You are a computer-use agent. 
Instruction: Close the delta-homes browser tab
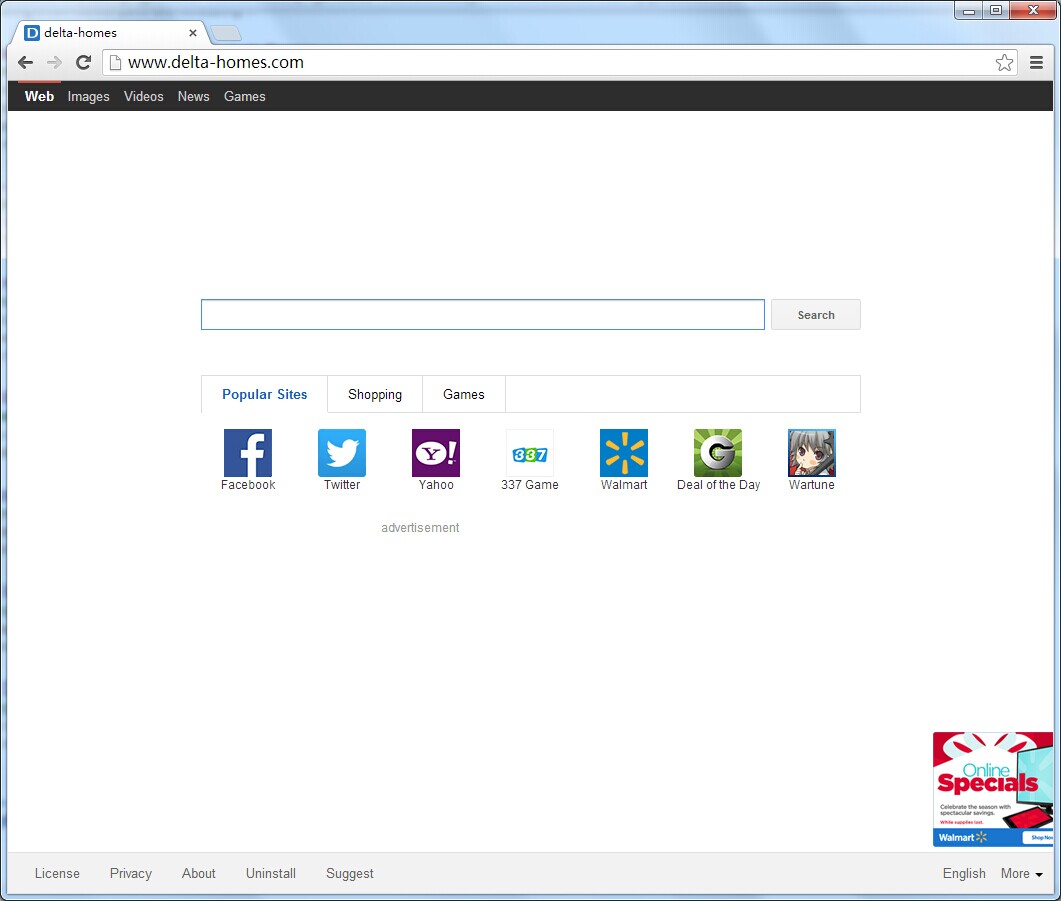pos(193,32)
